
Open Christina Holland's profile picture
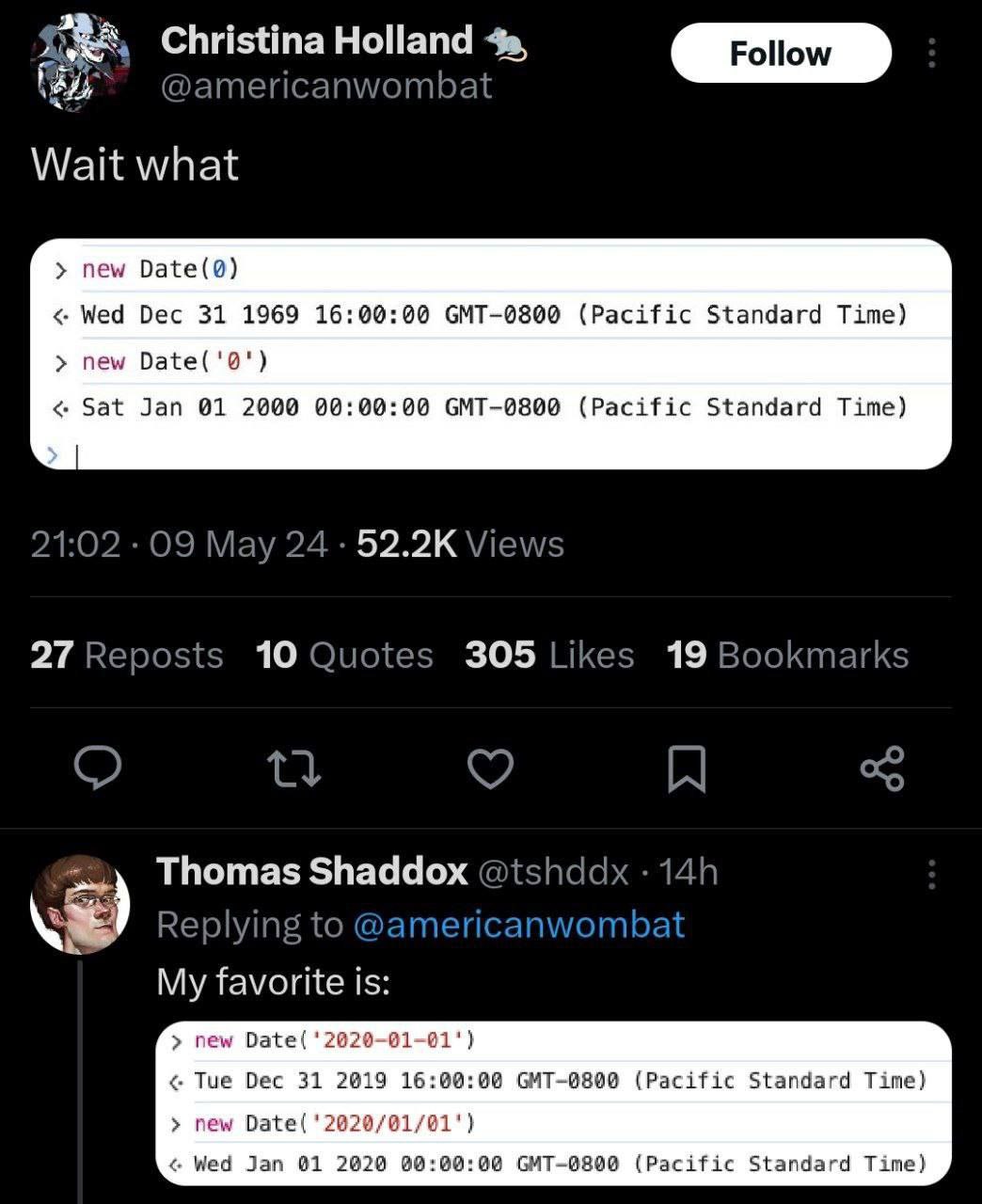click(x=80, y=63)
